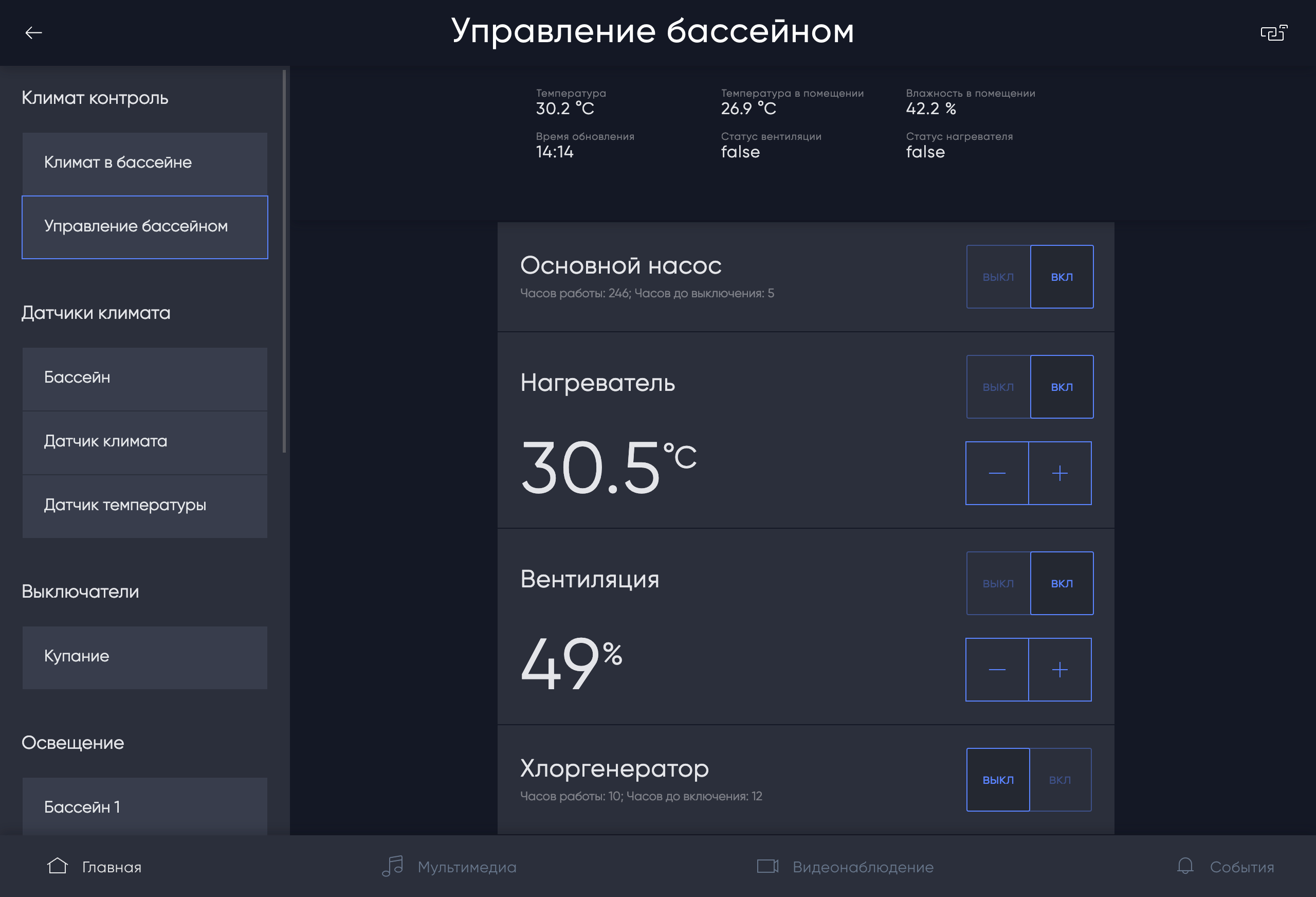The width and height of the screenshot is (1316, 897).
Task: Click the Вентиляция title
Action: (x=590, y=579)
